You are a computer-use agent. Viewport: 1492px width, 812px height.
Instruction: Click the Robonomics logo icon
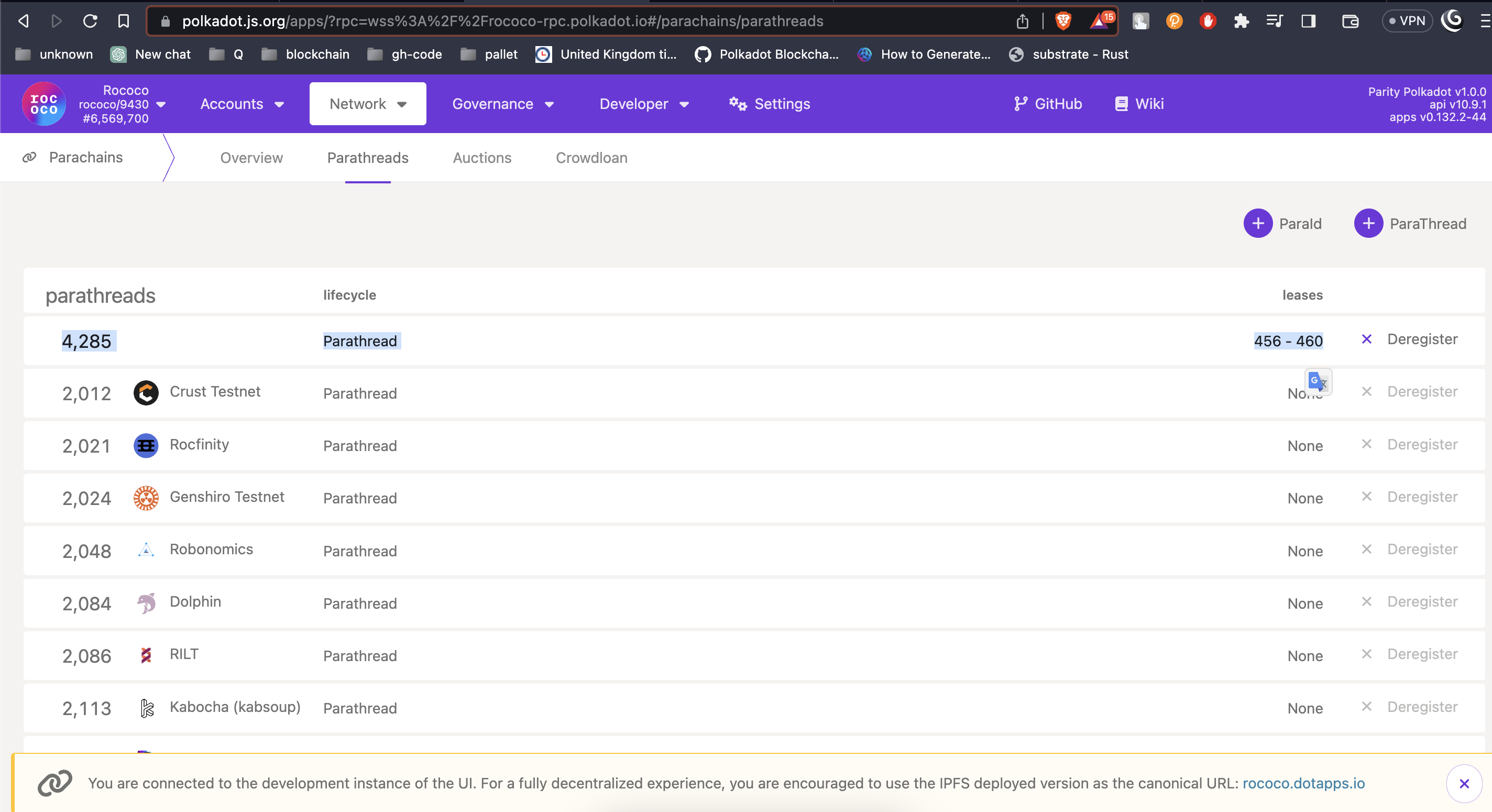(146, 550)
